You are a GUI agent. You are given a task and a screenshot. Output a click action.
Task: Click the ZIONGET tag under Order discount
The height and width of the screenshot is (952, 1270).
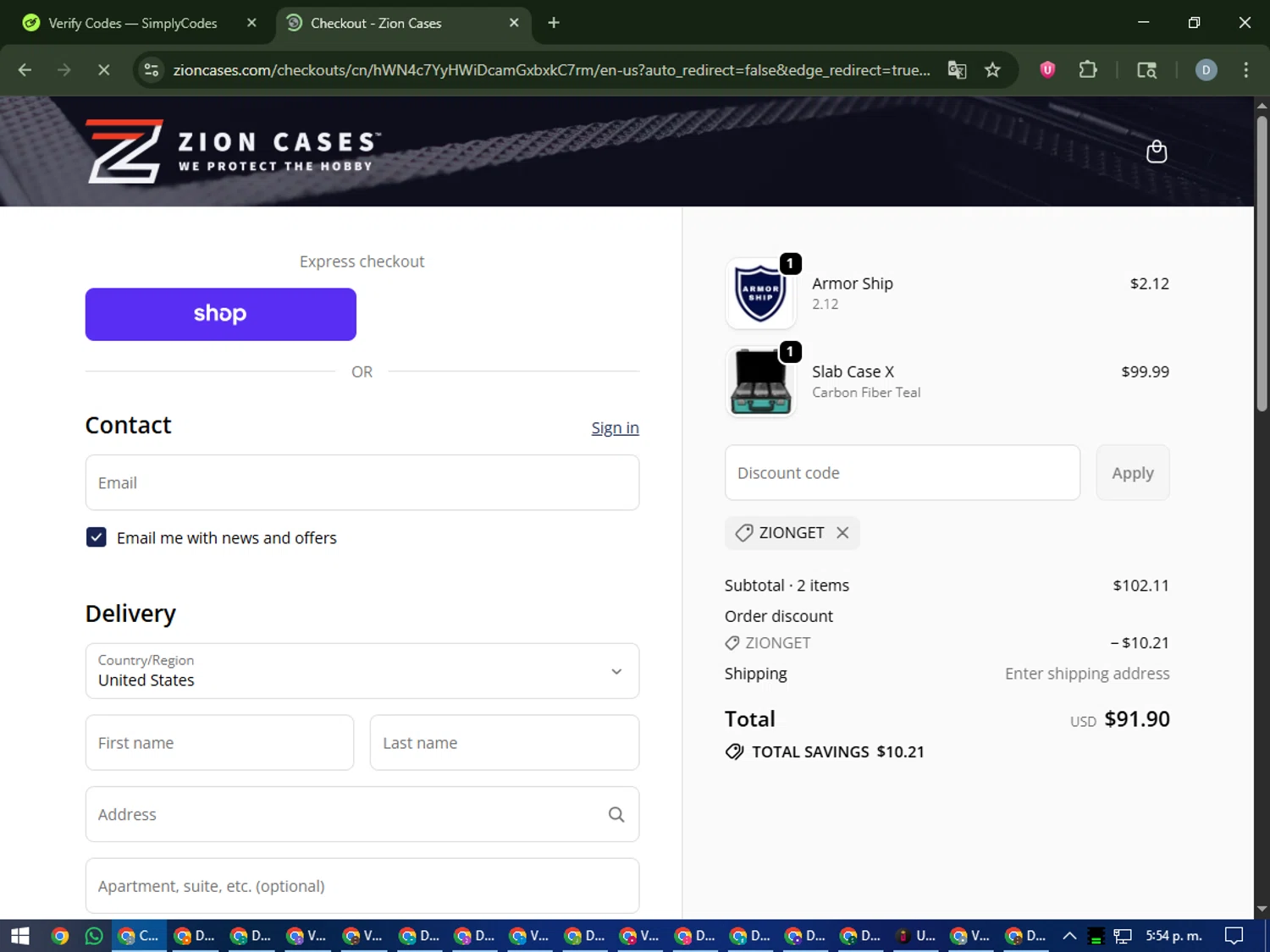(768, 643)
